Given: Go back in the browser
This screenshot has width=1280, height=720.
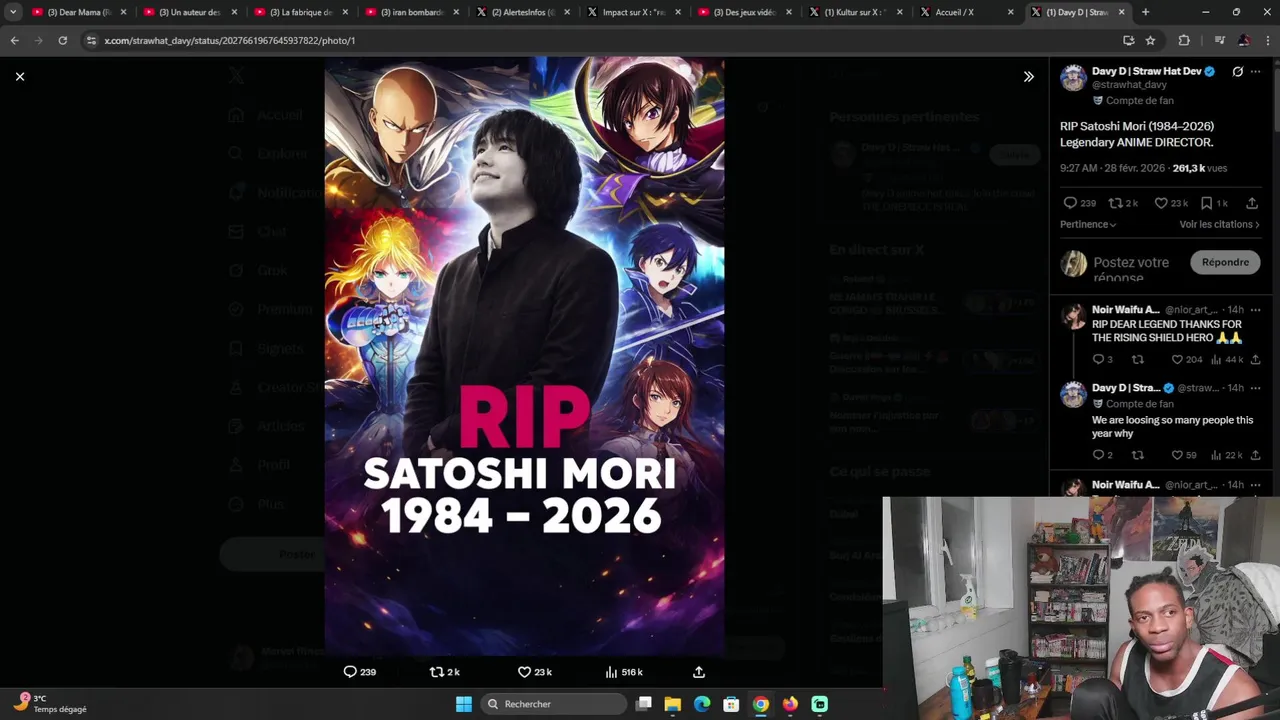Looking at the screenshot, I should click(14, 40).
